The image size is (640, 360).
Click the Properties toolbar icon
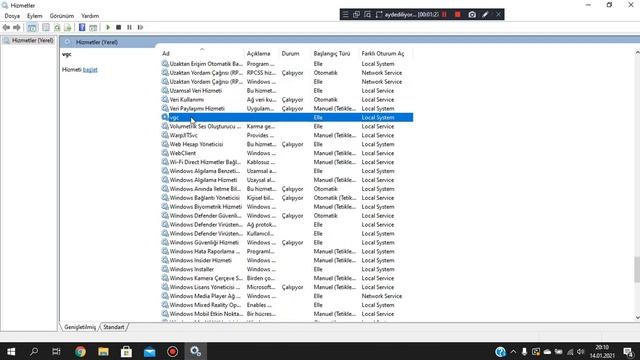(x=46, y=27)
